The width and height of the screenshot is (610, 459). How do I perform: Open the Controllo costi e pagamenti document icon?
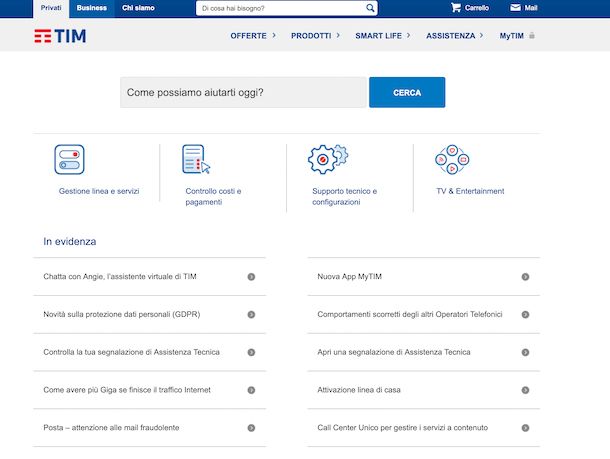(196, 159)
